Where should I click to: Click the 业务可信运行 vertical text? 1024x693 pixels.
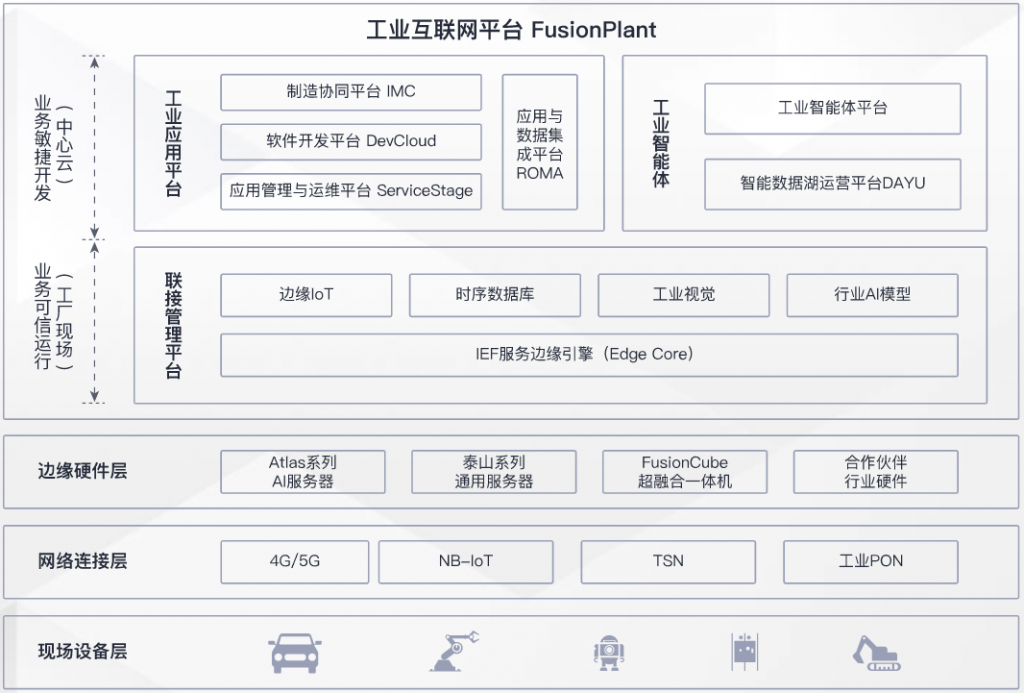click(42, 316)
